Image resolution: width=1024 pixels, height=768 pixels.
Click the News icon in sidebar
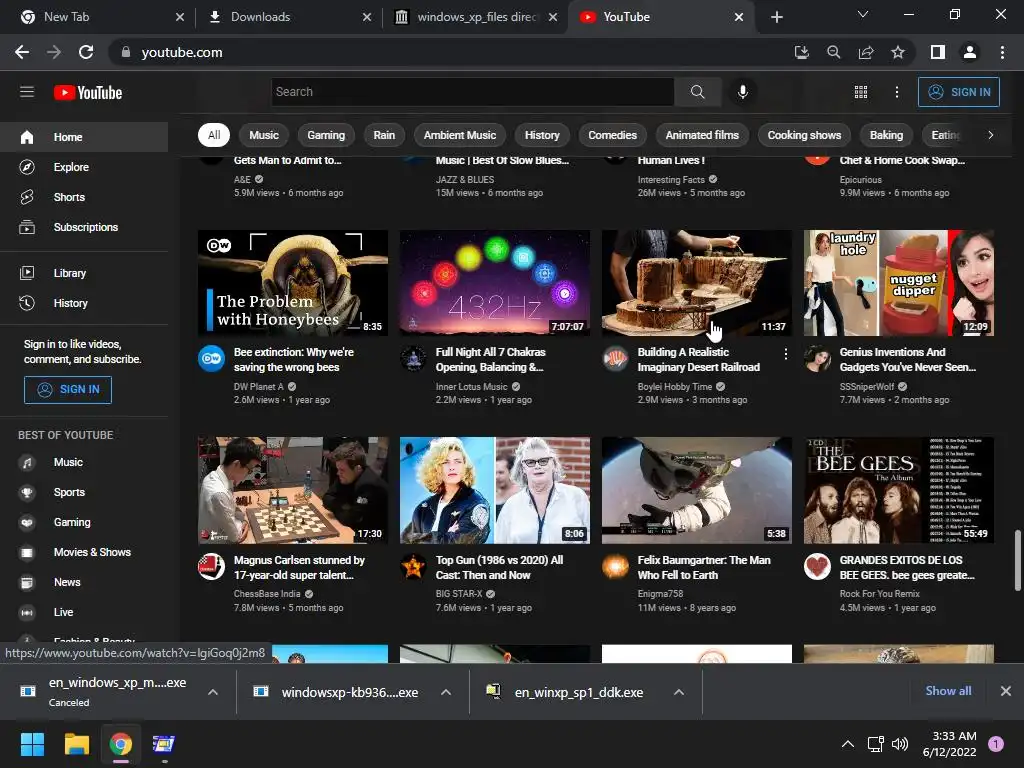(x=27, y=583)
